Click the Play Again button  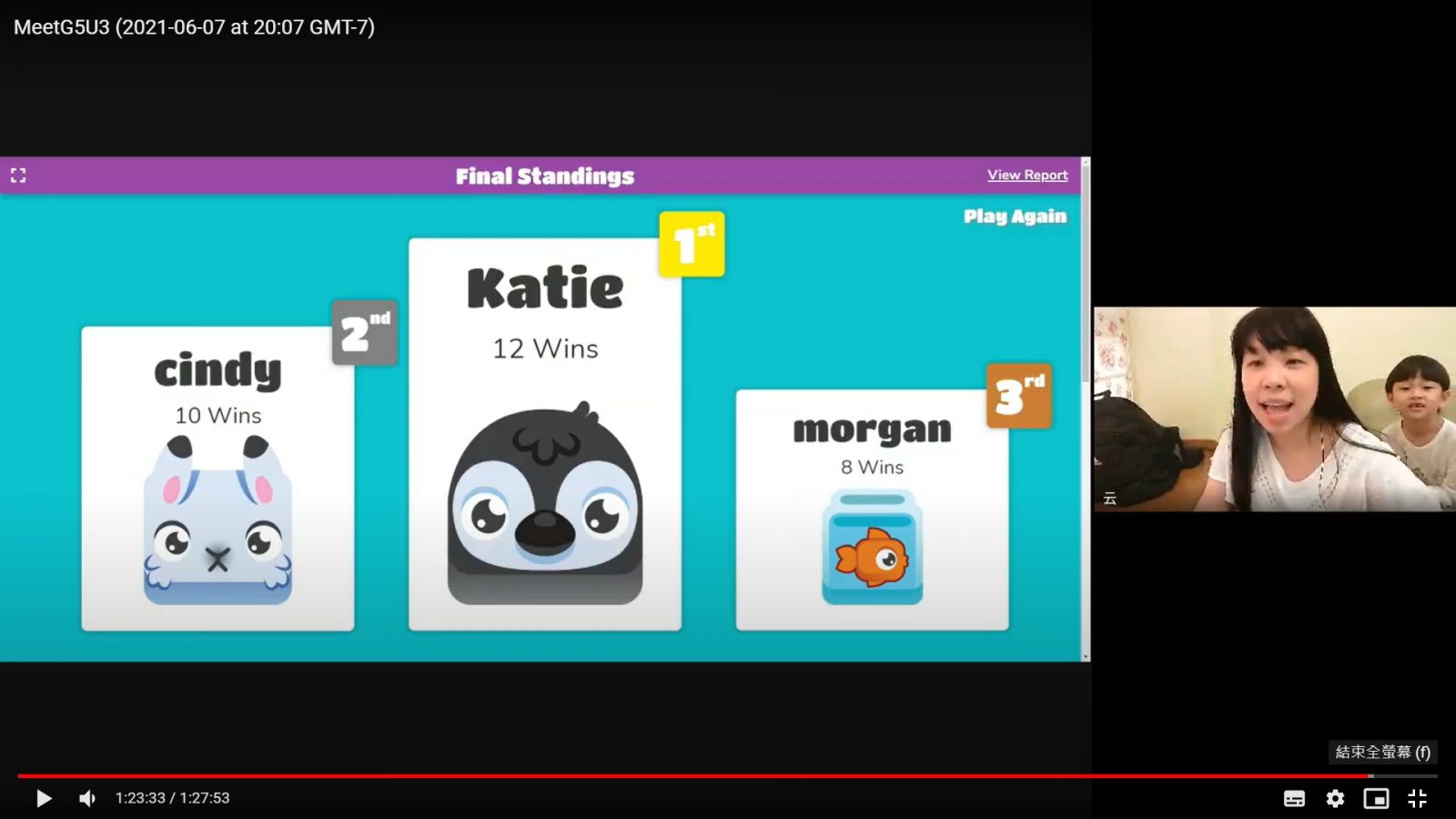1015,217
